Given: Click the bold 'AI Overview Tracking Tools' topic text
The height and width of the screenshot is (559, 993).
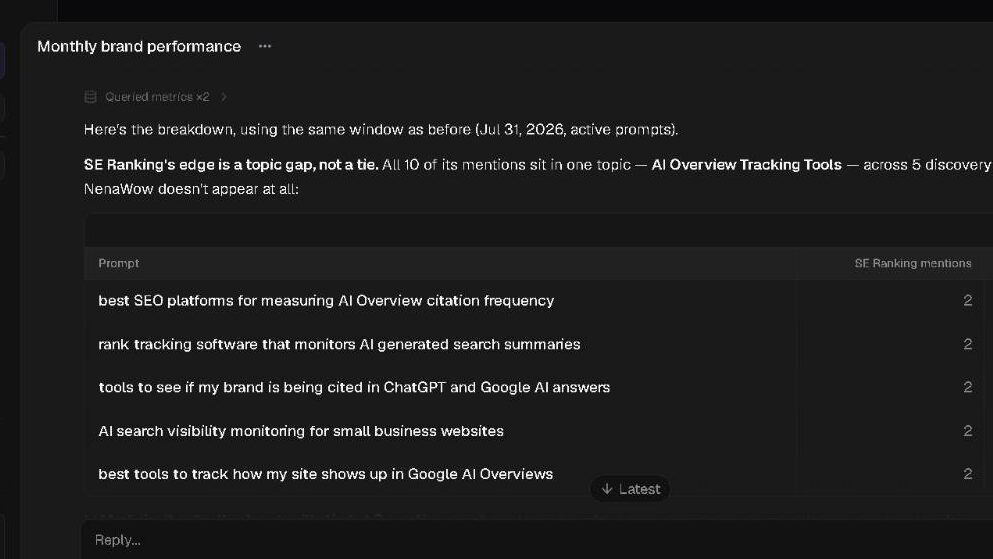Looking at the screenshot, I should point(746,165).
